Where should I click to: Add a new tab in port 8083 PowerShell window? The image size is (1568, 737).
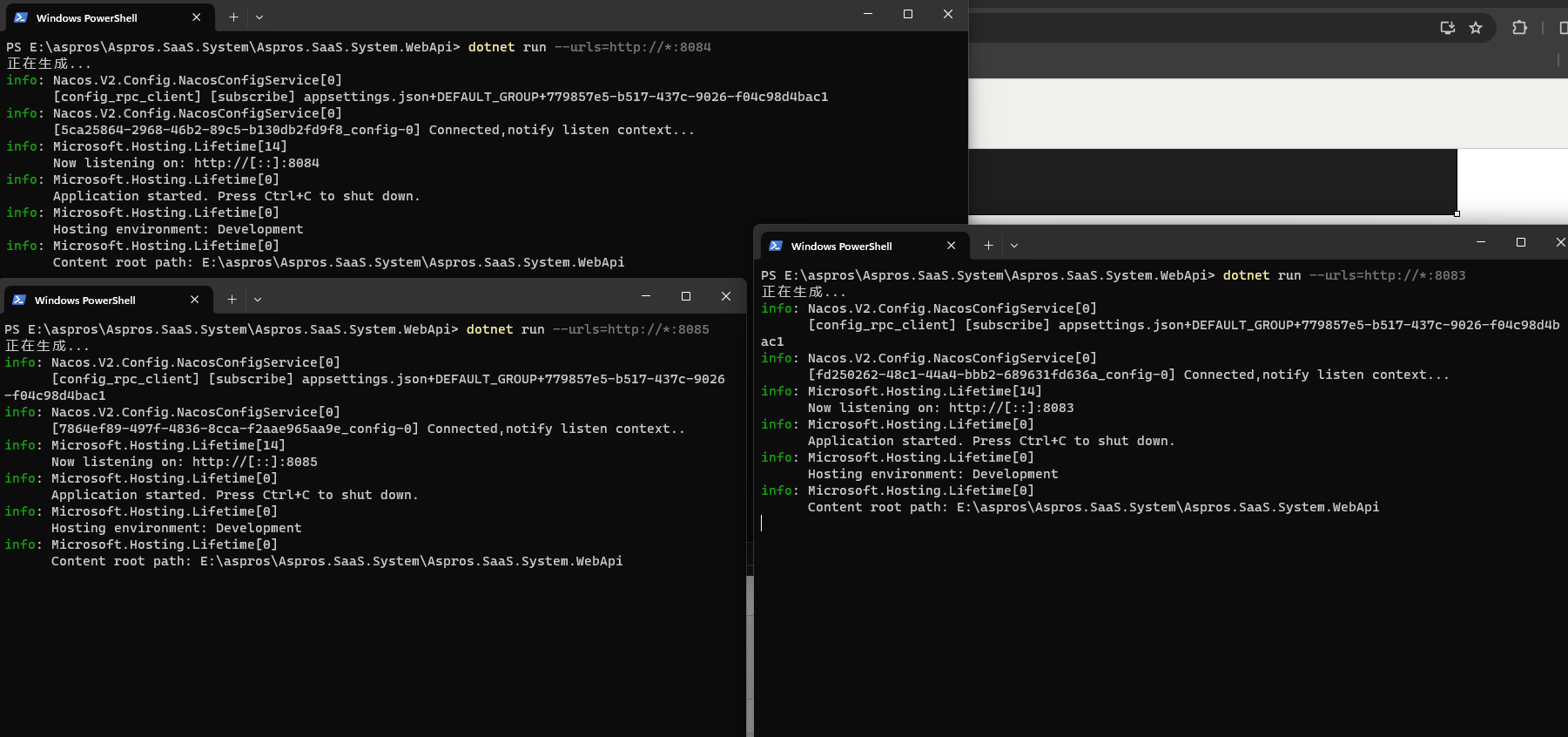pyautogui.click(x=988, y=247)
